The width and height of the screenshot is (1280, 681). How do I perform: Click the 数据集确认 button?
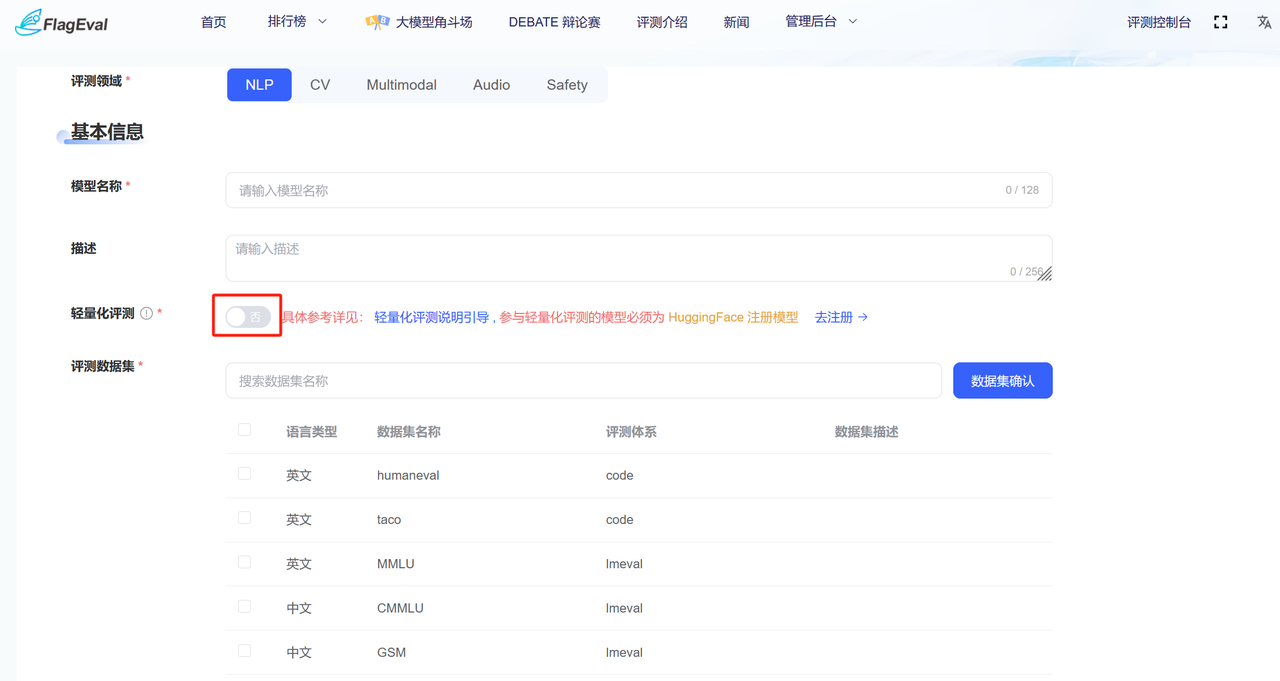click(1002, 381)
